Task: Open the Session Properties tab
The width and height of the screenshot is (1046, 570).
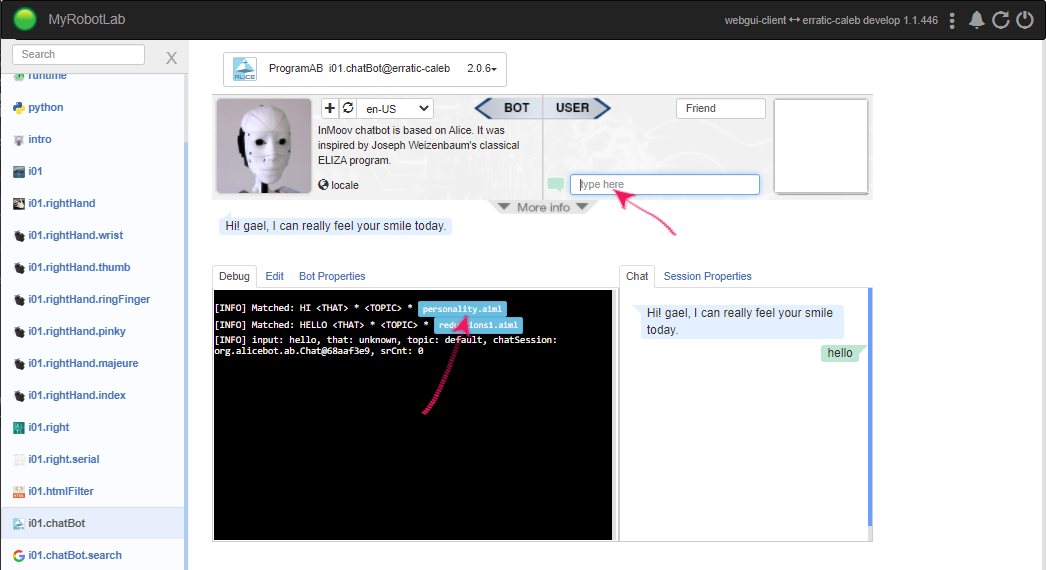Action: click(707, 276)
